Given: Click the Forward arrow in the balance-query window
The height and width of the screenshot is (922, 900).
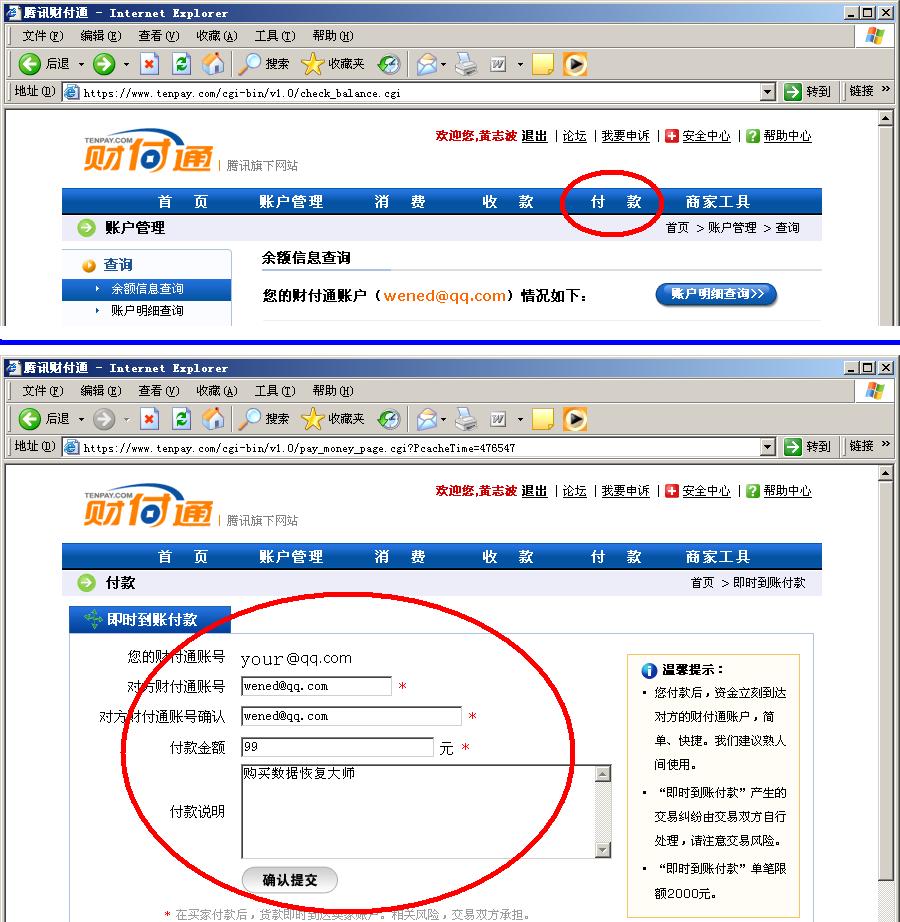Looking at the screenshot, I should click(x=104, y=64).
